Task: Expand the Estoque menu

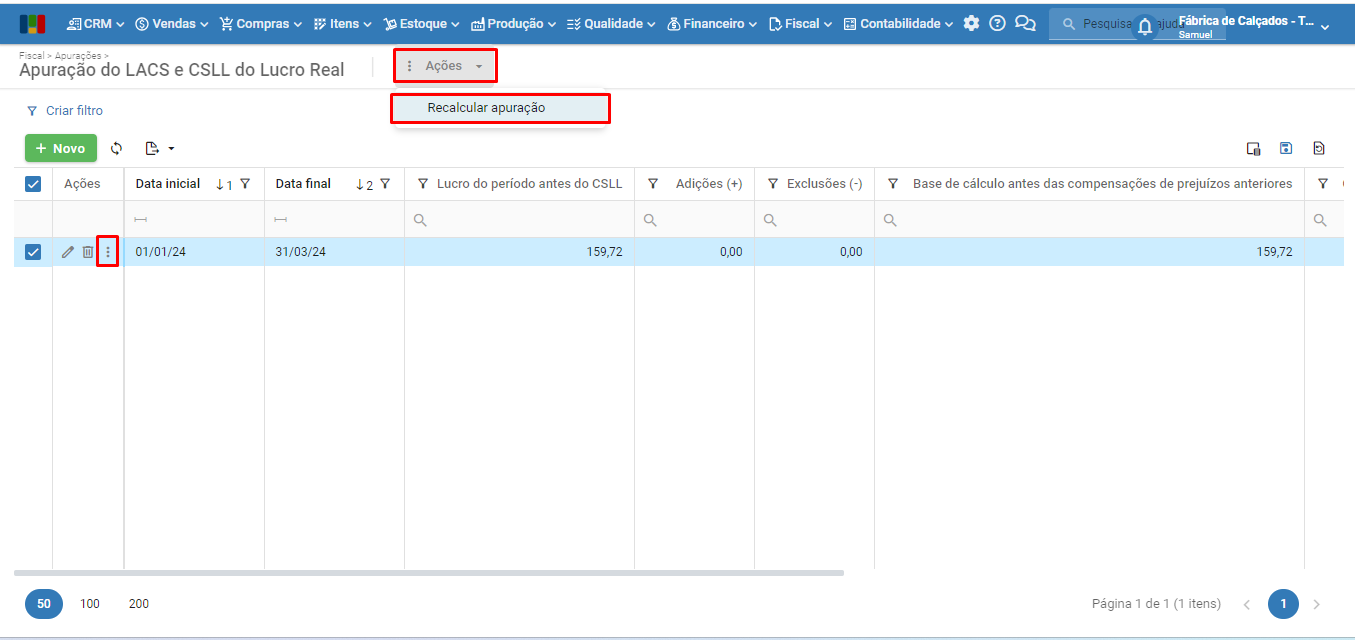Action: [x=422, y=23]
